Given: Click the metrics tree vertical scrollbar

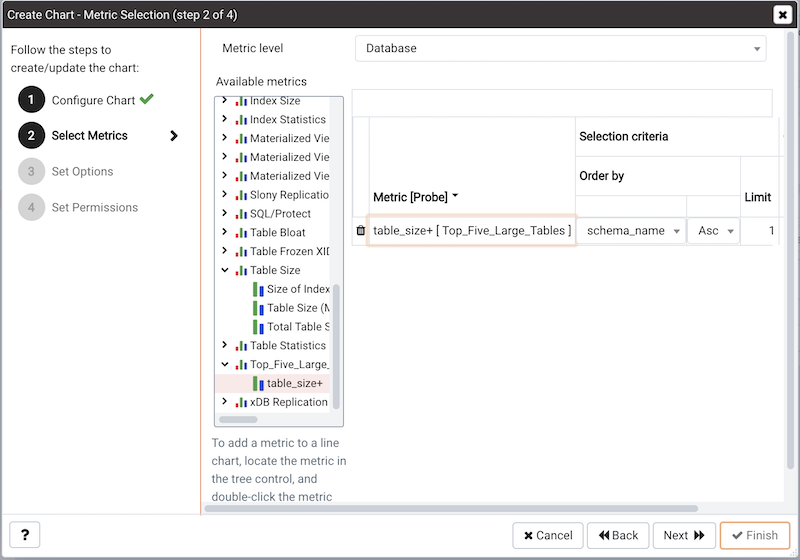Looking at the screenshot, I should click(x=336, y=347).
